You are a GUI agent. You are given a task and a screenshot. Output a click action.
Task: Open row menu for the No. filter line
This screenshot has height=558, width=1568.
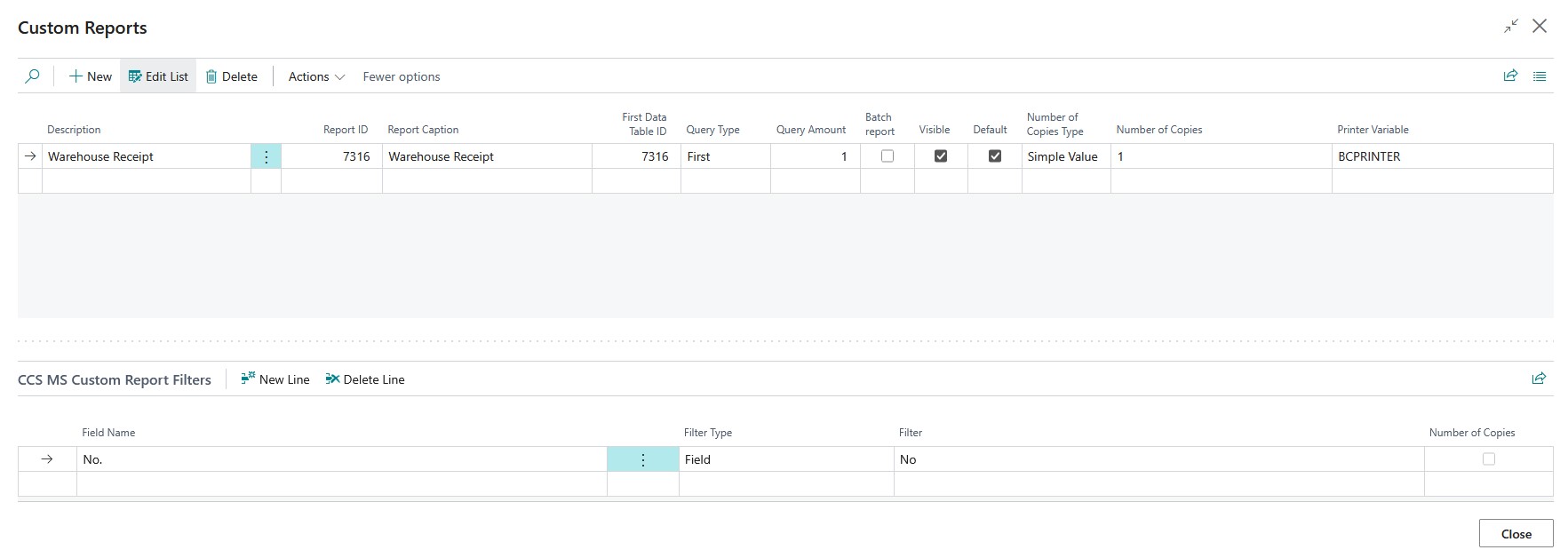tap(642, 459)
